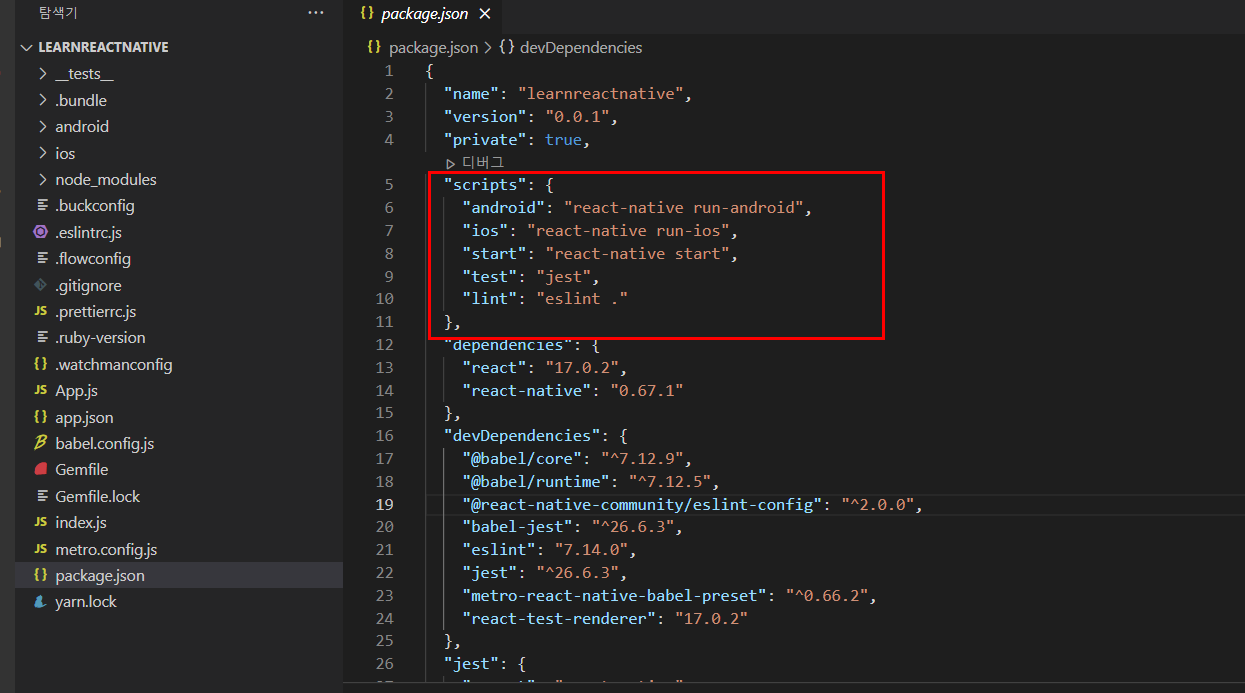
Task: Click the braces icon in the package.json tab
Action: [x=366, y=14]
